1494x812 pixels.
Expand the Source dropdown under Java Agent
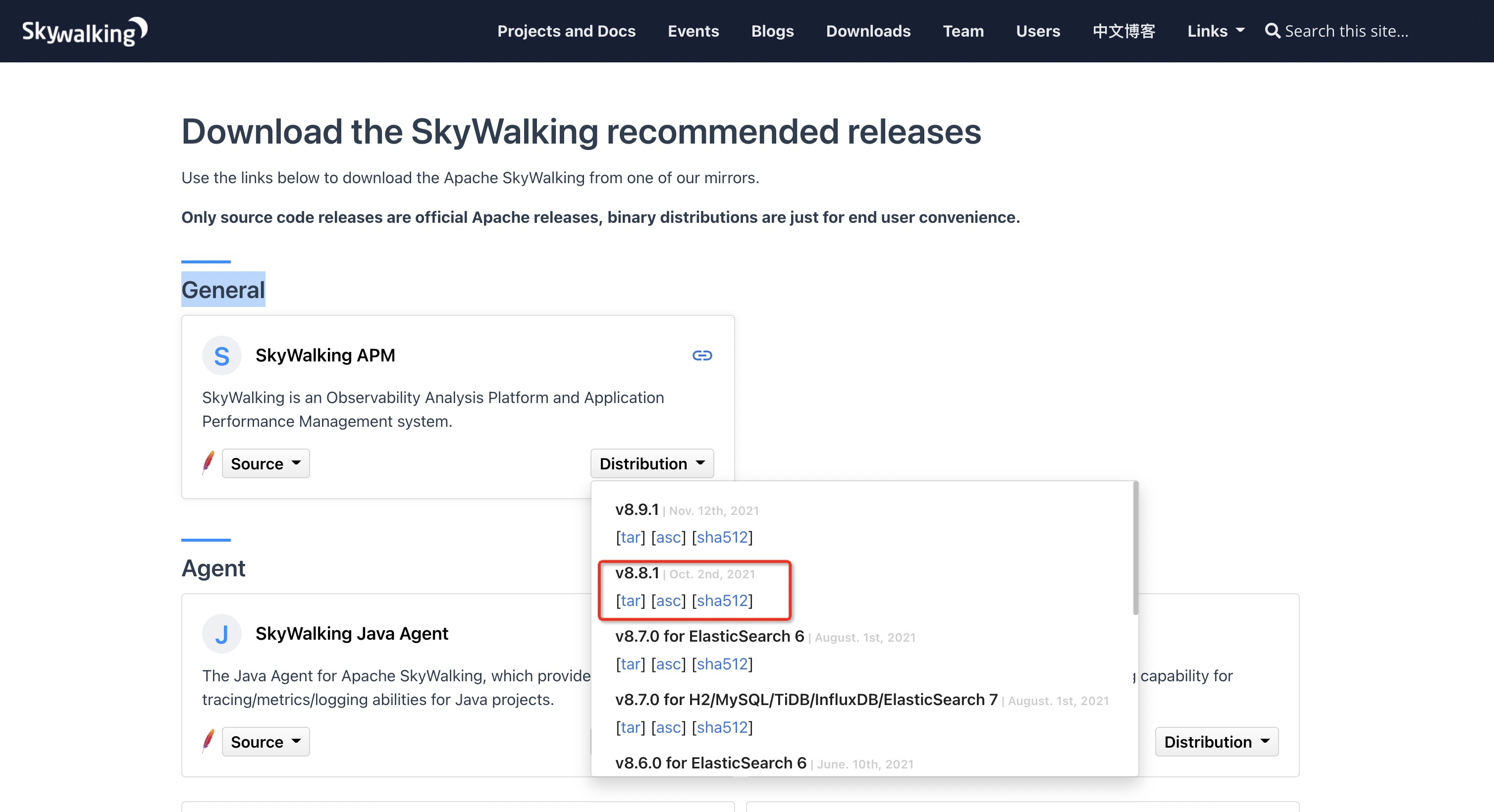[265, 741]
